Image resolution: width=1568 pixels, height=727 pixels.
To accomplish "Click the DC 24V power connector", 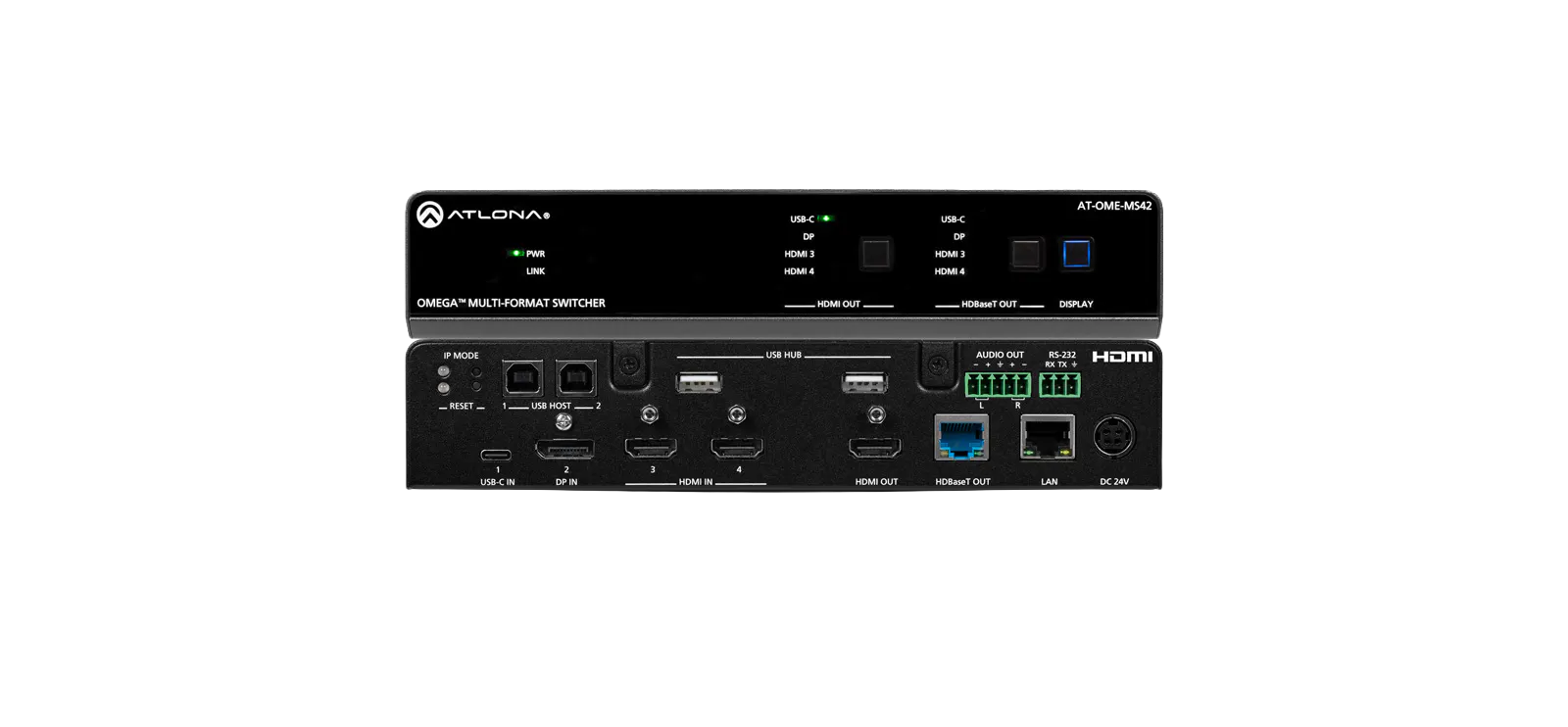I will (1113, 435).
